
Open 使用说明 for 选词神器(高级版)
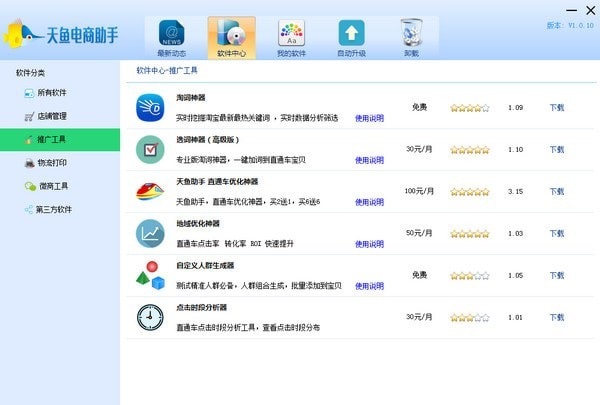click(369, 160)
